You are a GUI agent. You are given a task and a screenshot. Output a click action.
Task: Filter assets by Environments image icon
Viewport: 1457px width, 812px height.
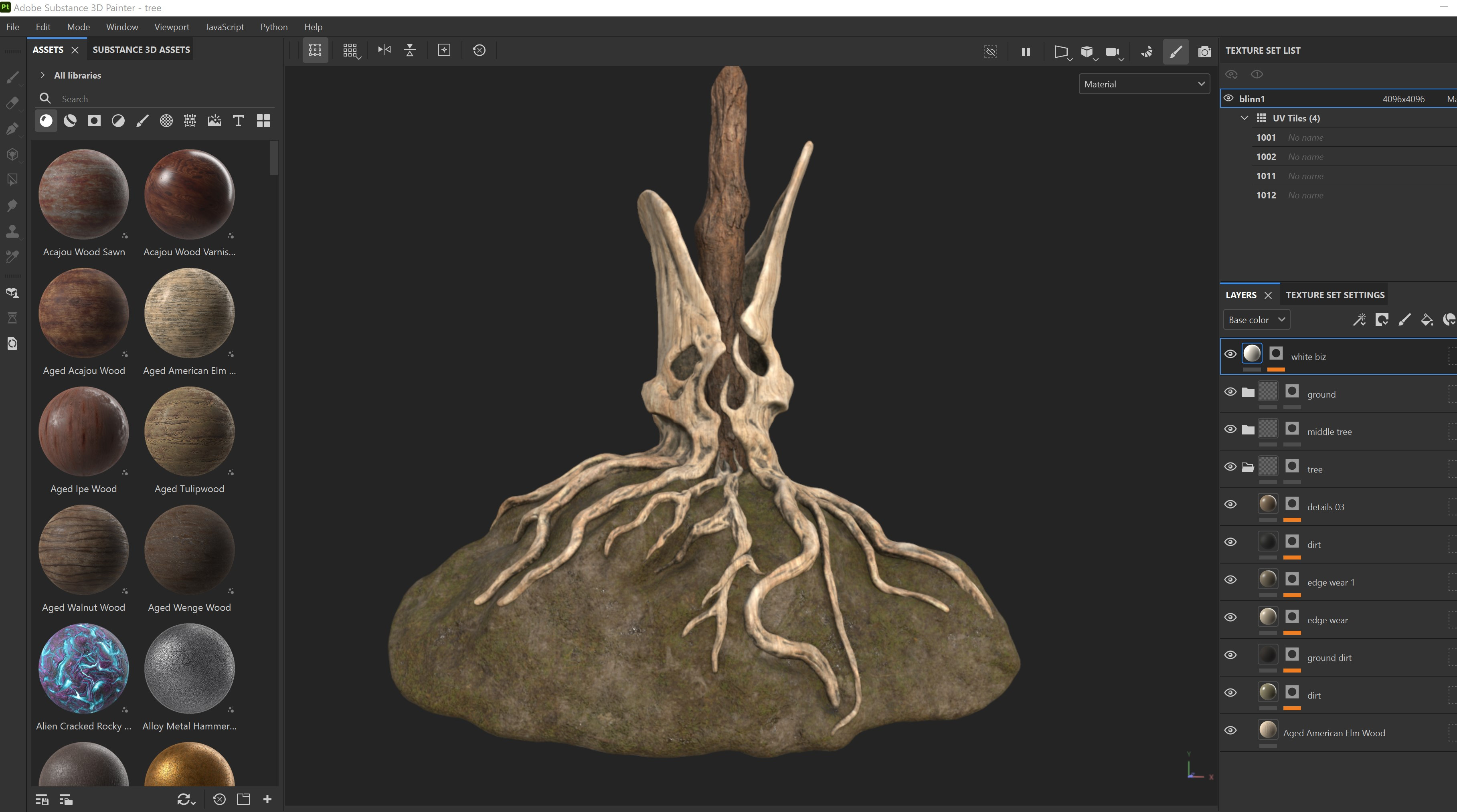point(215,121)
